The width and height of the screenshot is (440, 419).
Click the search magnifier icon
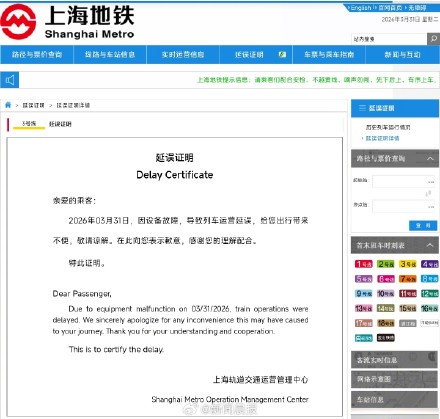(433, 39)
